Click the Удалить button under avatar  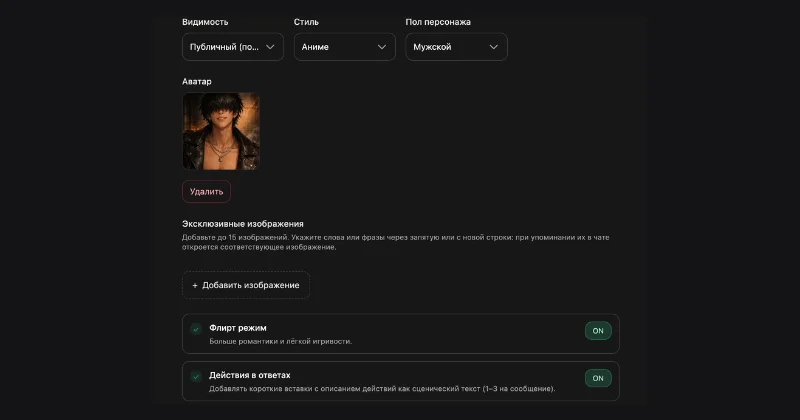pos(206,192)
